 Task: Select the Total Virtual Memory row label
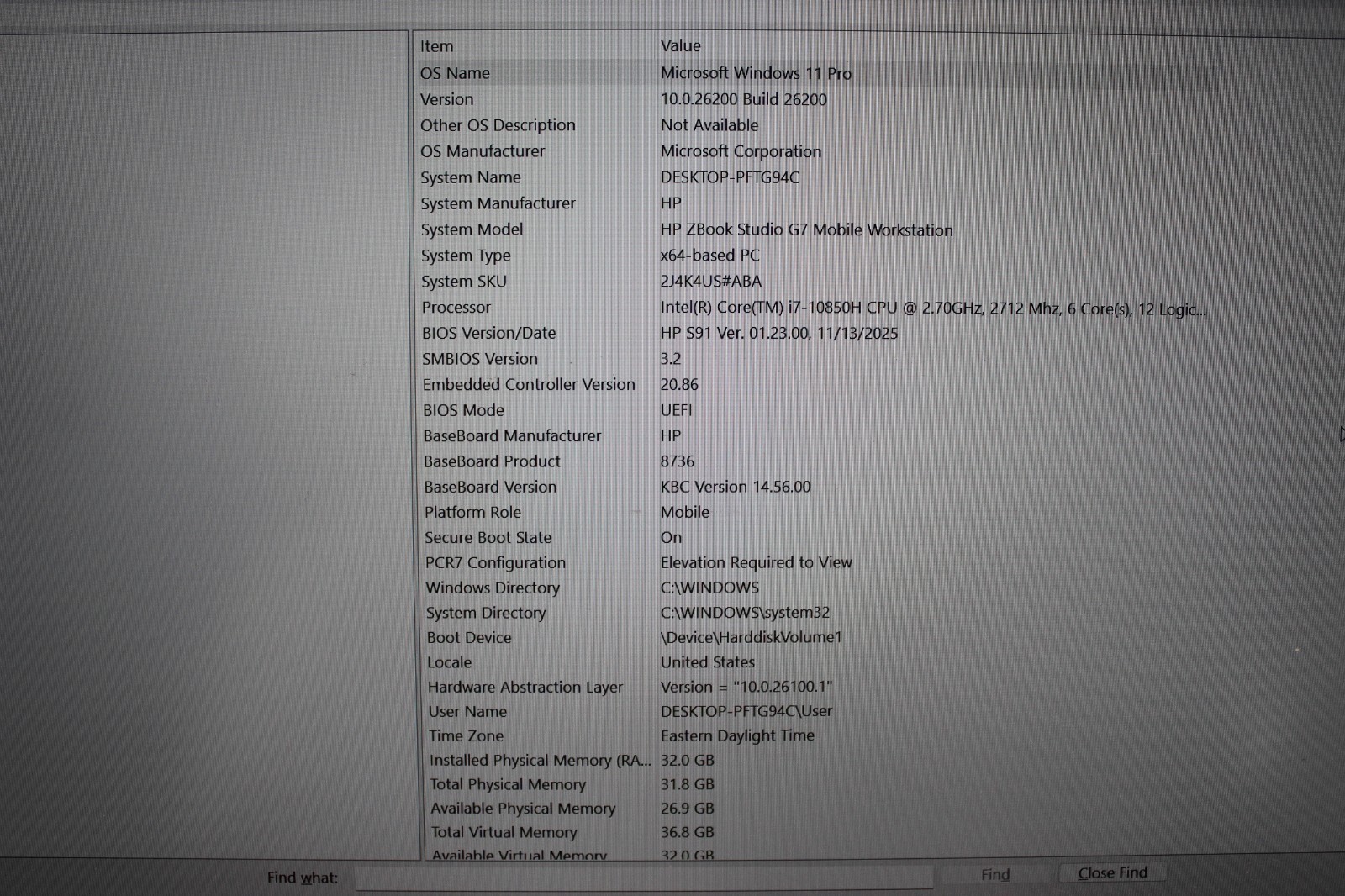click(x=504, y=832)
